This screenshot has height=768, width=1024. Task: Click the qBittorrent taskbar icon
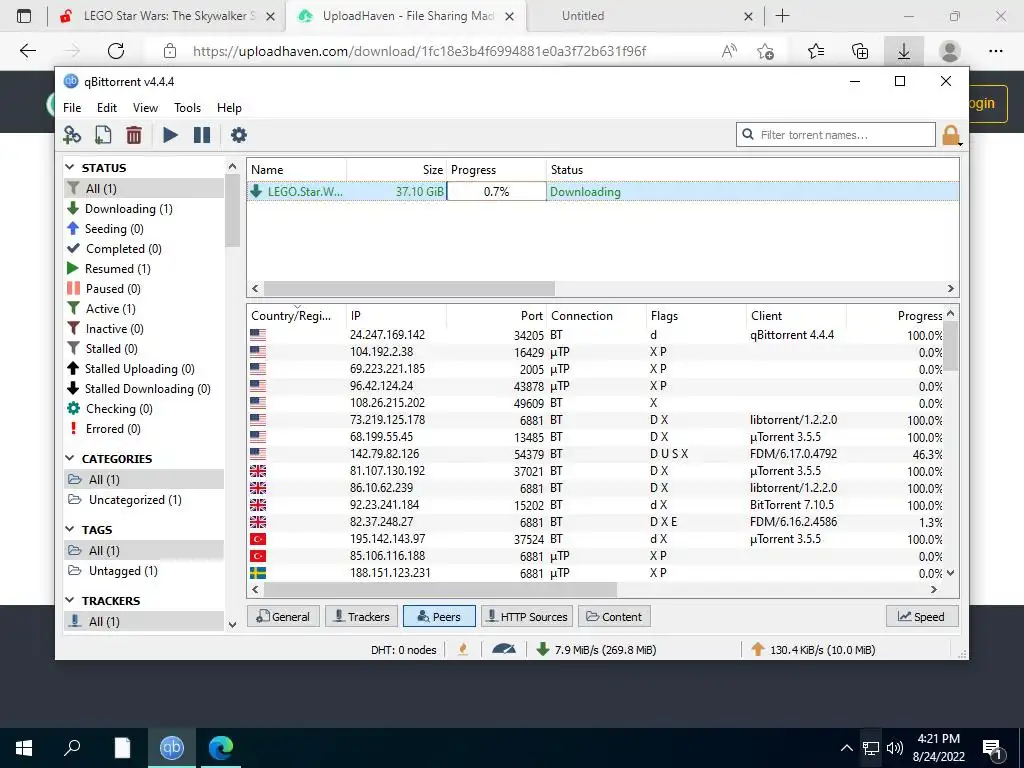click(x=171, y=748)
